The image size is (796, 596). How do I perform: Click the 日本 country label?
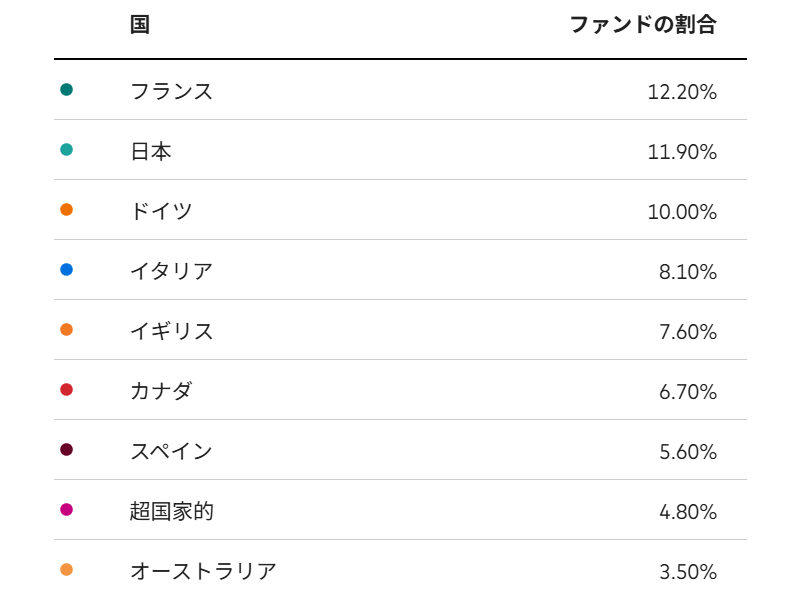[x=151, y=151]
